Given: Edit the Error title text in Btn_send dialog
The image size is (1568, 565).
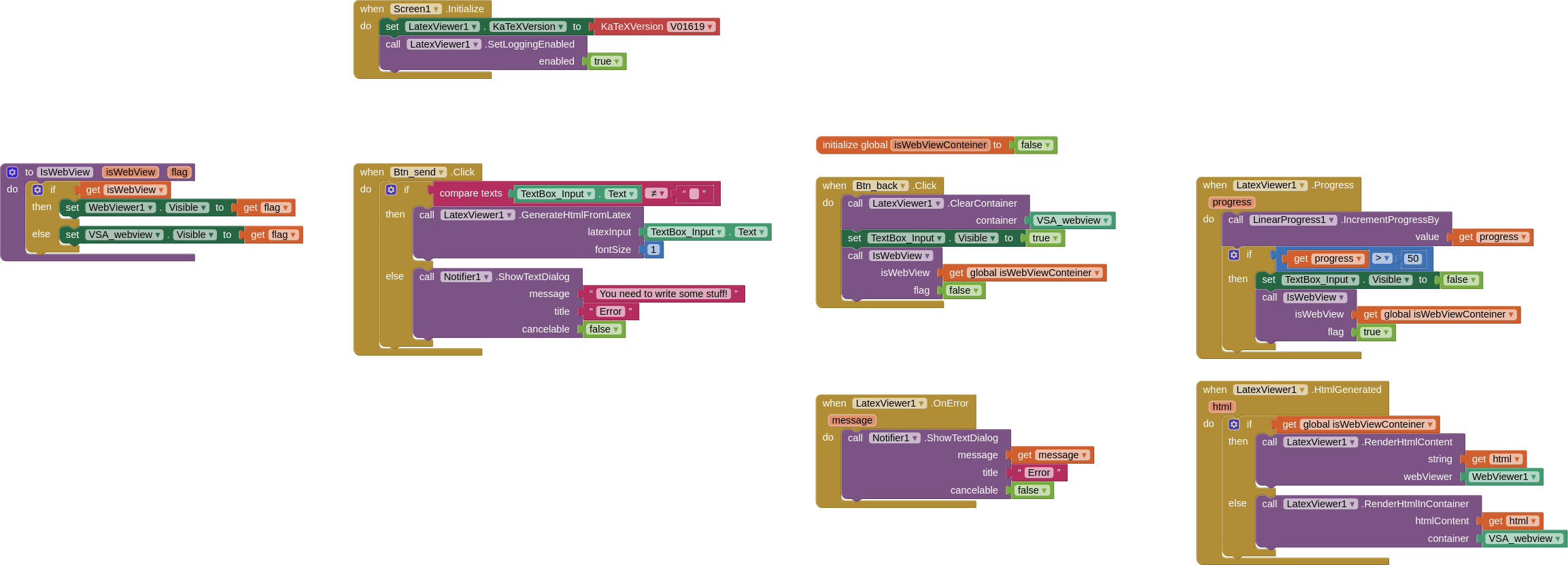Looking at the screenshot, I should 611,311.
